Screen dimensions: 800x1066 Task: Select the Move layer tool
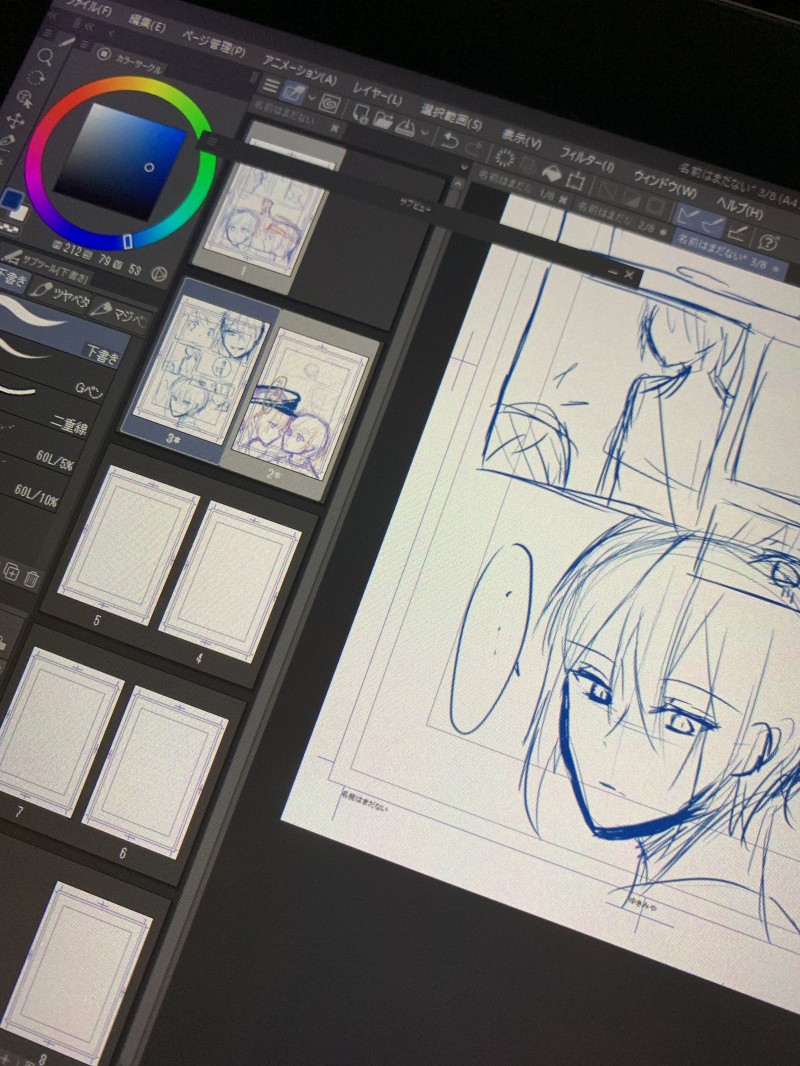pyautogui.click(x=16, y=121)
